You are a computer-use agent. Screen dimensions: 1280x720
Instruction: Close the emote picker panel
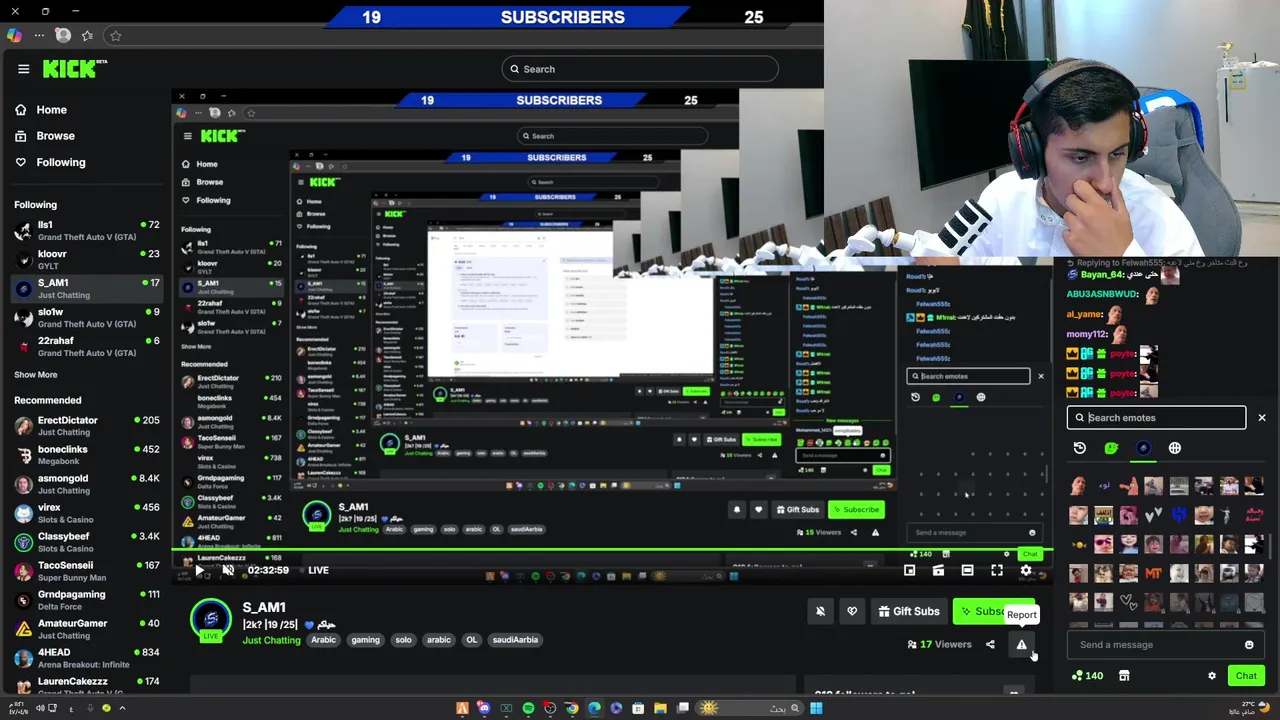pyautogui.click(x=1262, y=418)
